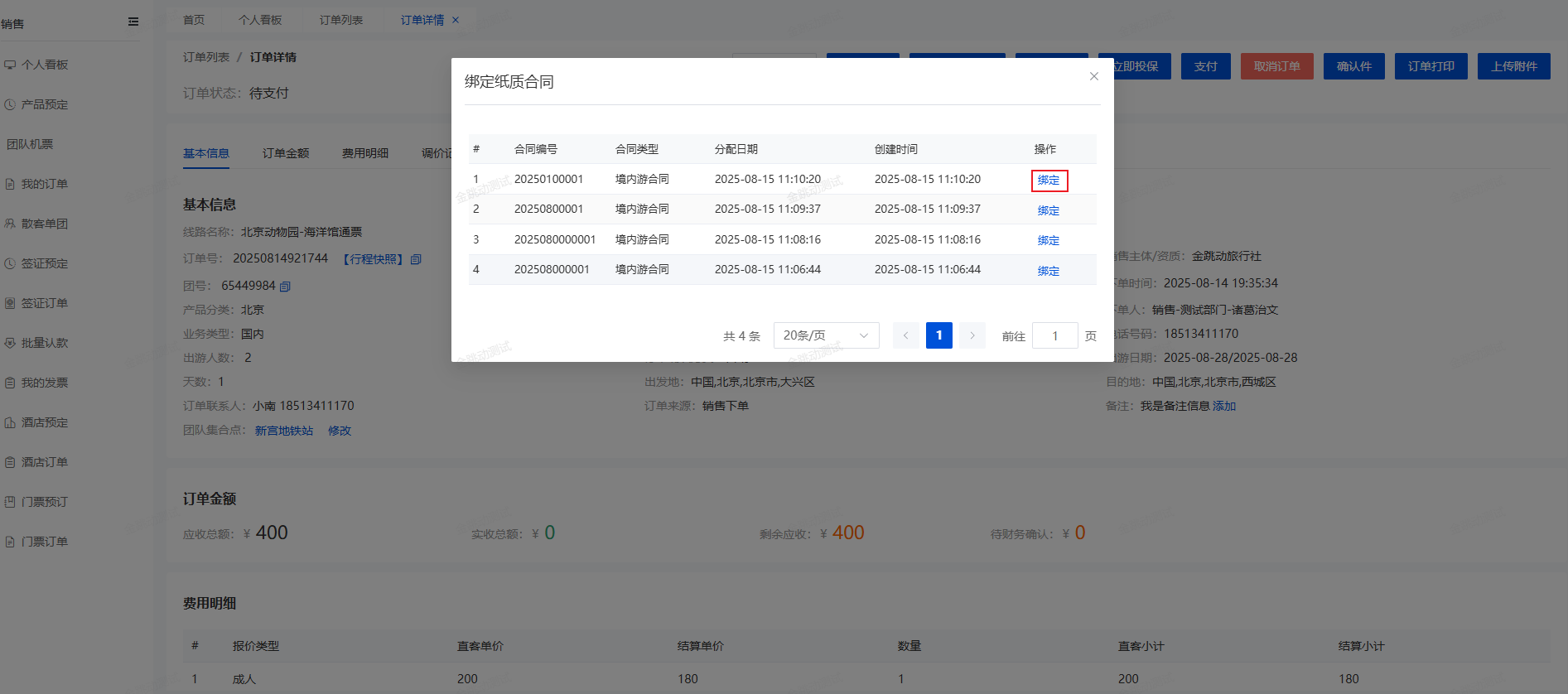The height and width of the screenshot is (694, 1568).
Task: Open the 20条/页 page size dropdown
Action: tap(825, 335)
